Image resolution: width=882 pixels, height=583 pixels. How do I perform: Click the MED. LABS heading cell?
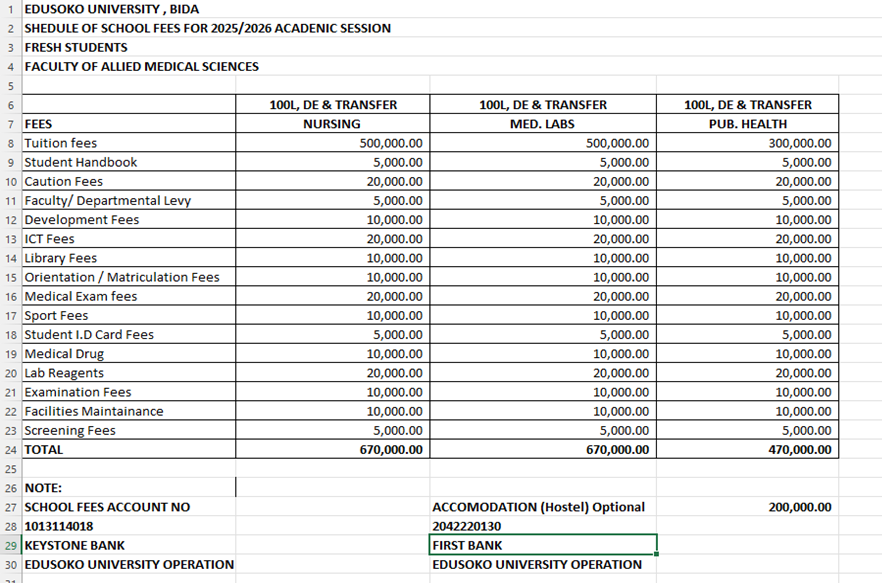[542, 124]
